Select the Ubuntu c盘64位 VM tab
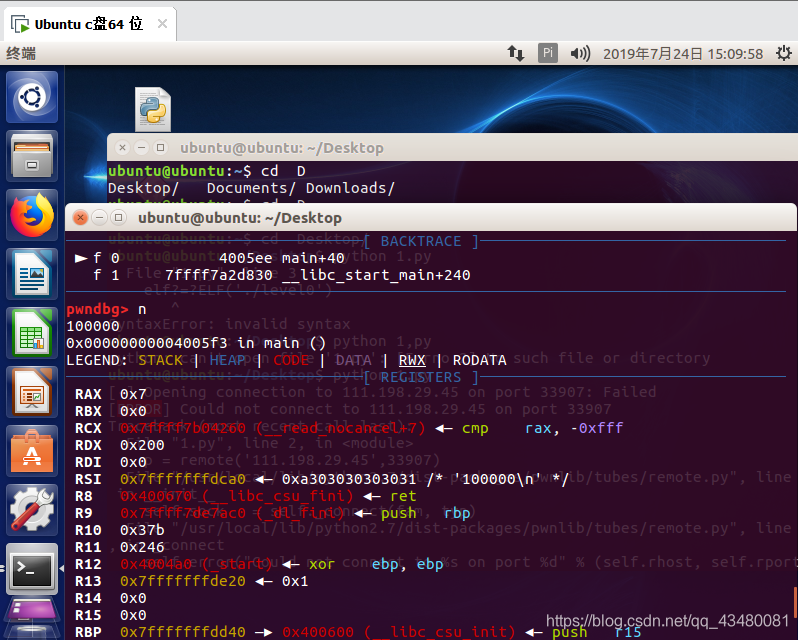The width and height of the screenshot is (798, 640). point(90,24)
